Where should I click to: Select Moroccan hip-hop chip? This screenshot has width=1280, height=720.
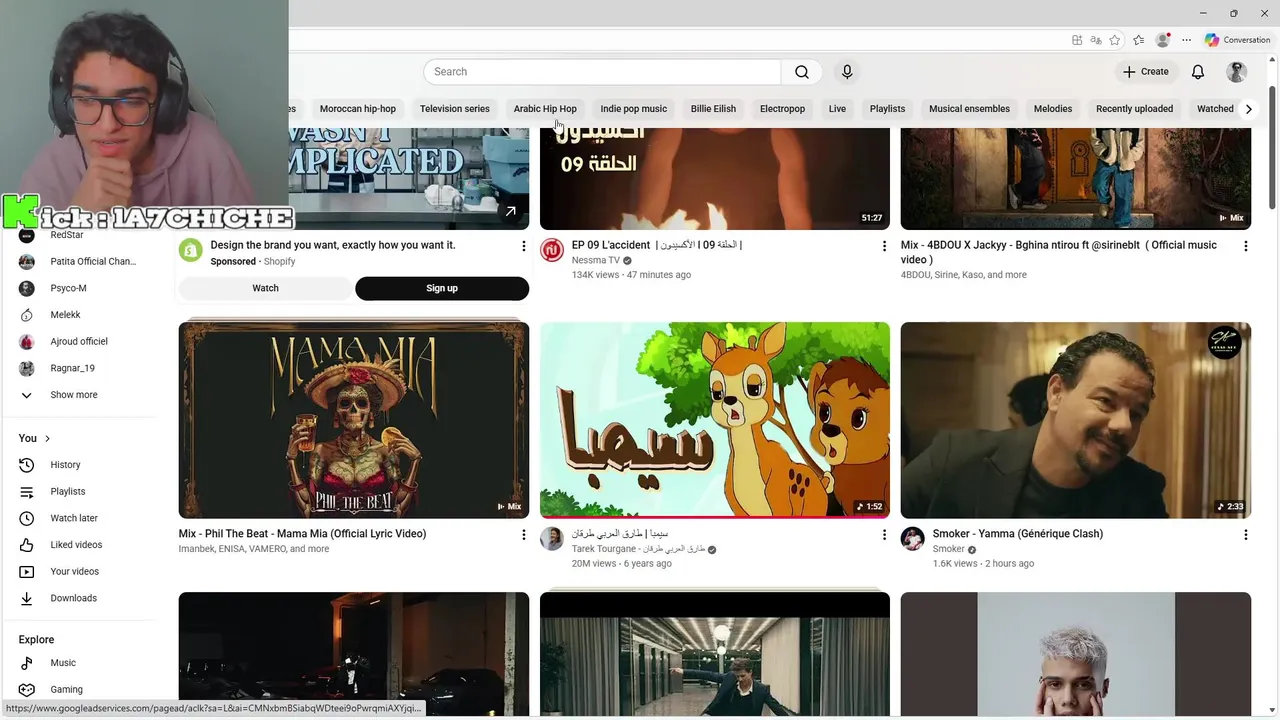tap(358, 109)
